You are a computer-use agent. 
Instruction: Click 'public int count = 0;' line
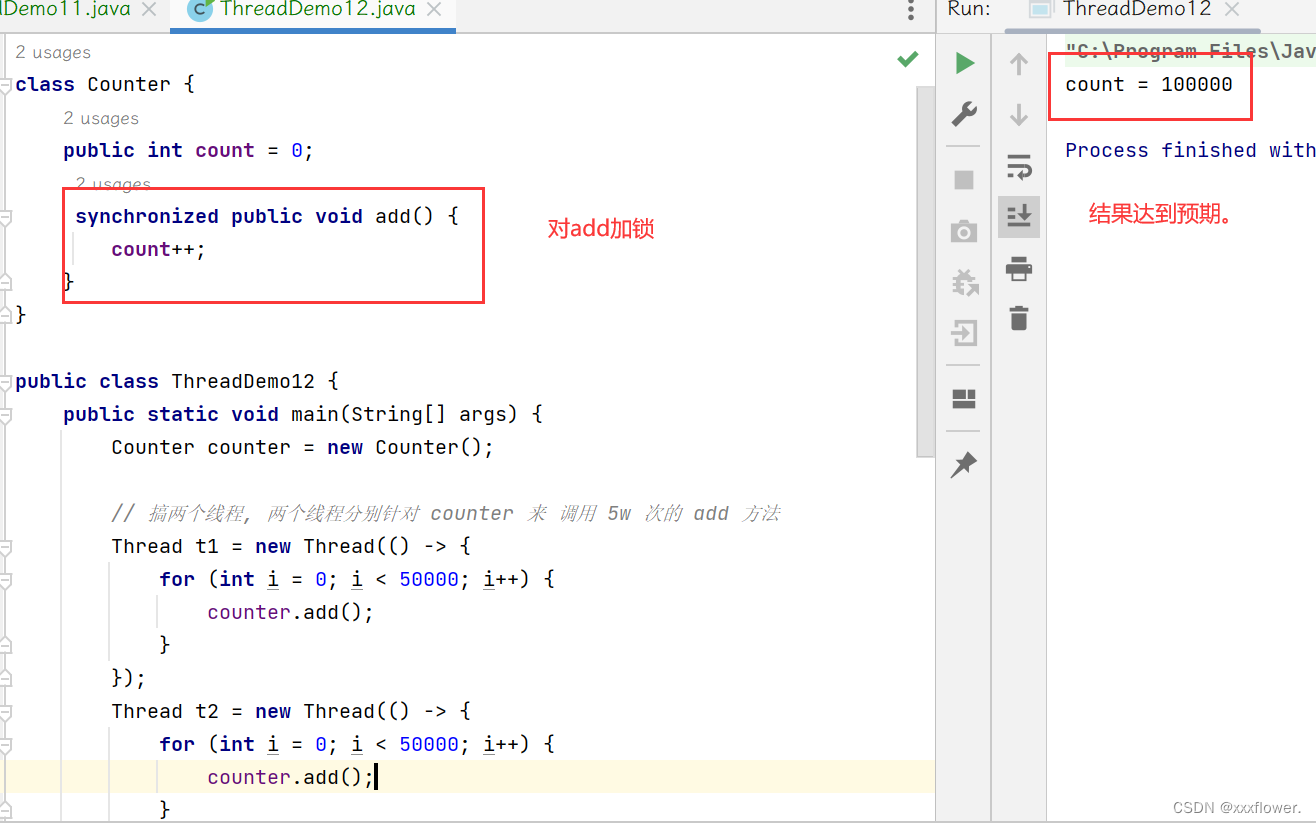click(189, 151)
